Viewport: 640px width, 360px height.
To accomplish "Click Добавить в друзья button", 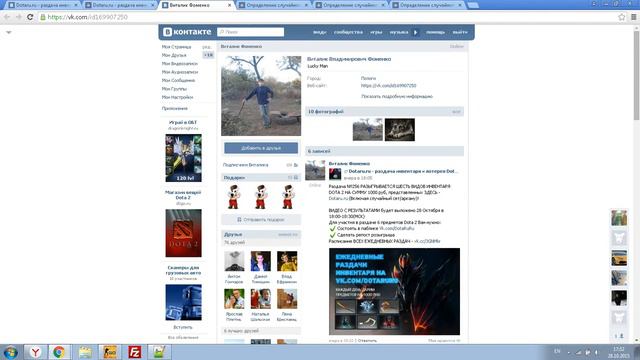I will (x=261, y=148).
